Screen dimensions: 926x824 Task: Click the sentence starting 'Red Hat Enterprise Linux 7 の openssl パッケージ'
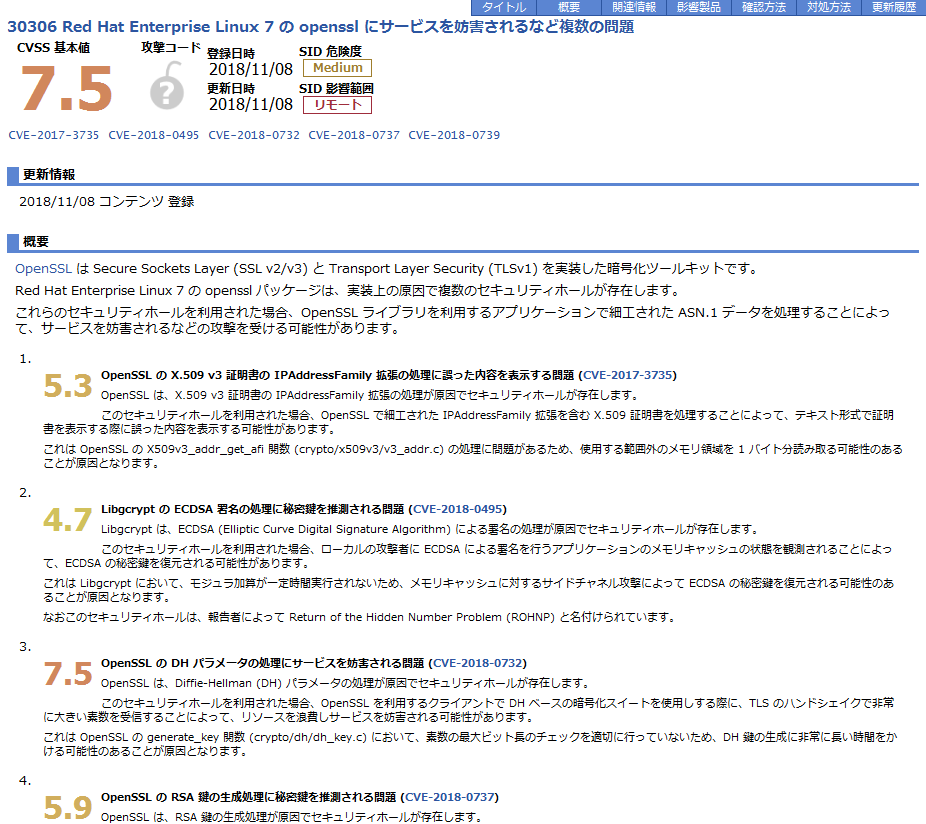click(348, 291)
